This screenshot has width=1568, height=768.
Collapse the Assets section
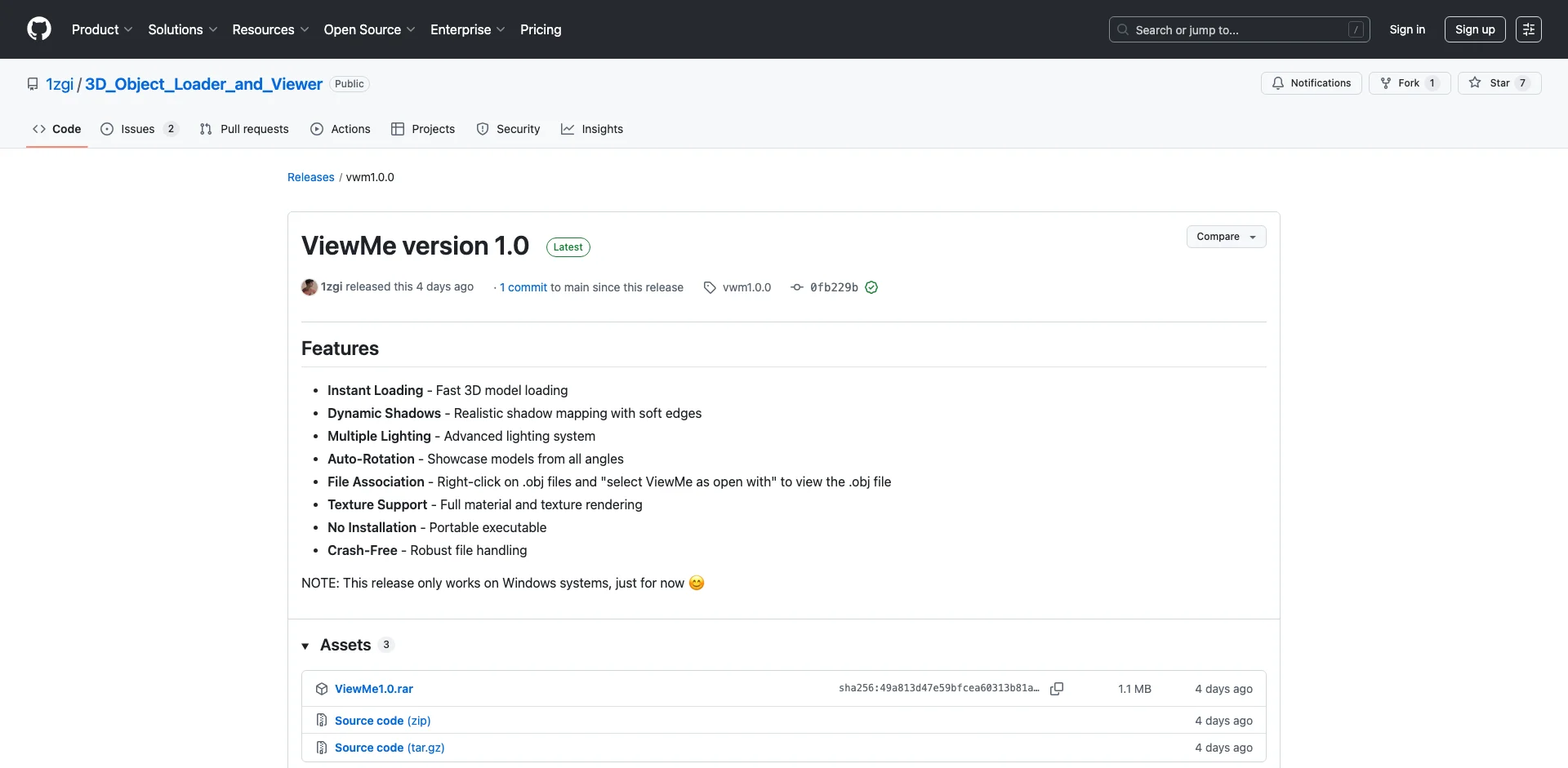point(305,646)
